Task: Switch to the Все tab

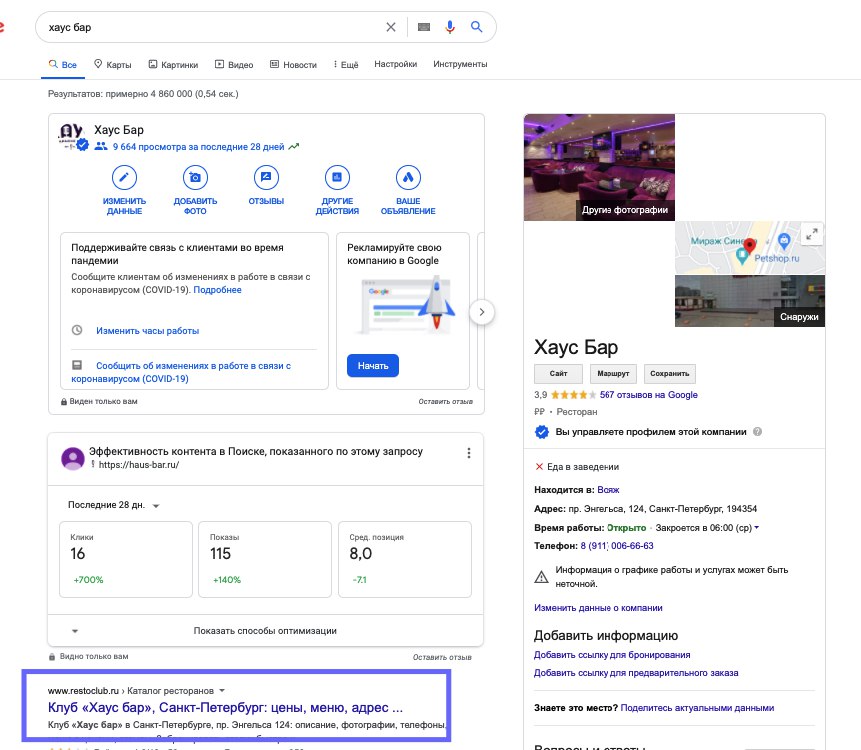Action: [63, 65]
